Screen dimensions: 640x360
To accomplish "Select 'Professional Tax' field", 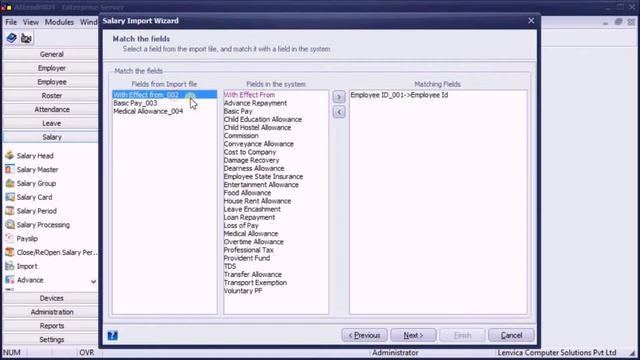I will 249,250.
